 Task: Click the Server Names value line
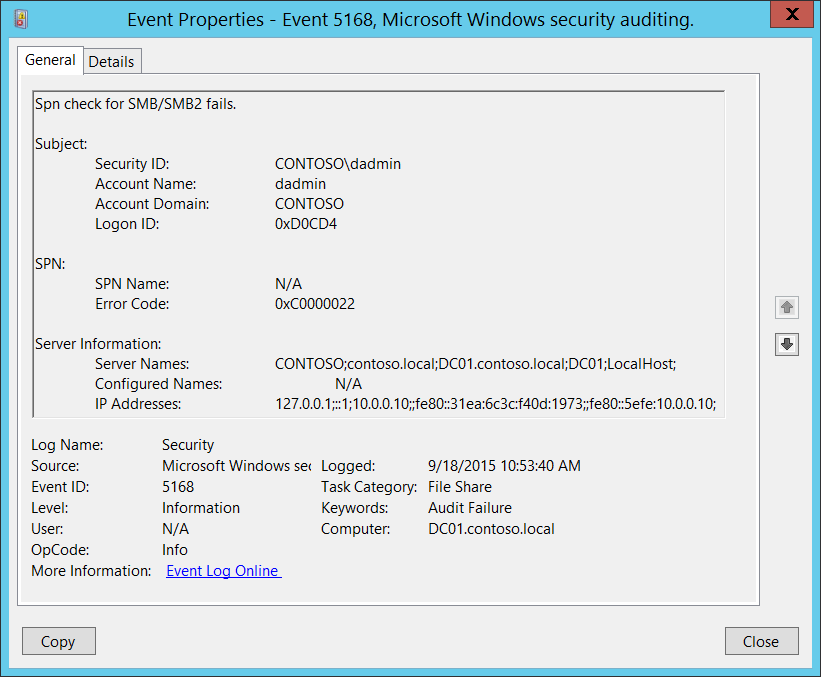[x=475, y=364]
